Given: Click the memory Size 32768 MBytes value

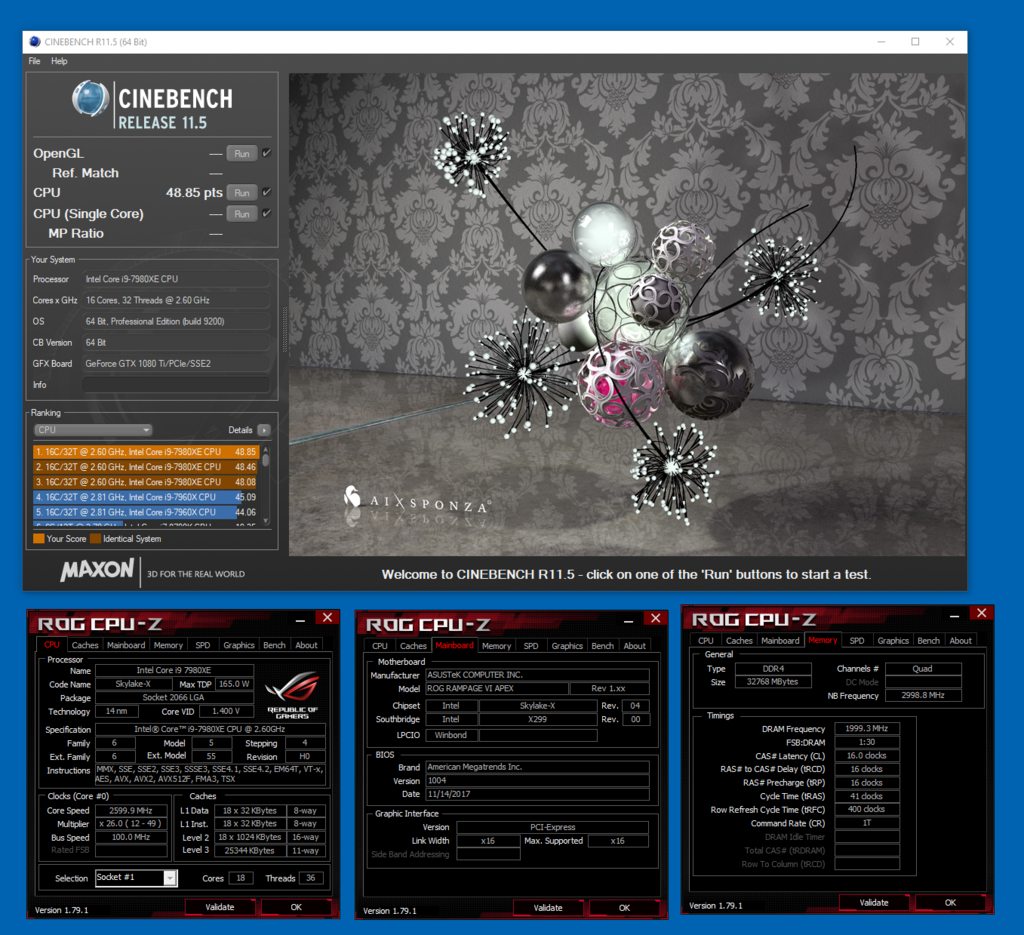Looking at the screenshot, I should [773, 682].
